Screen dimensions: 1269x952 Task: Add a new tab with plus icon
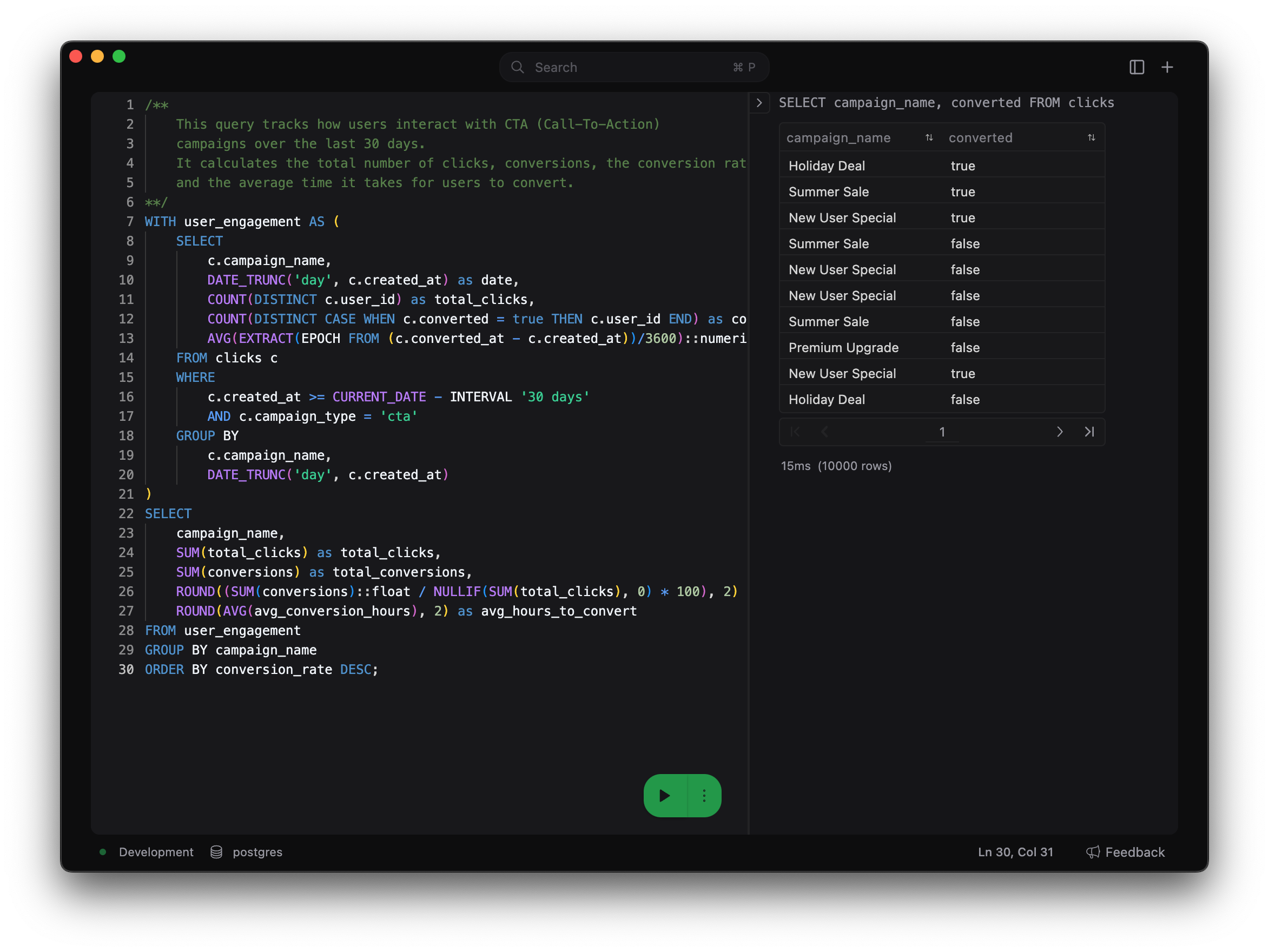coord(1167,67)
